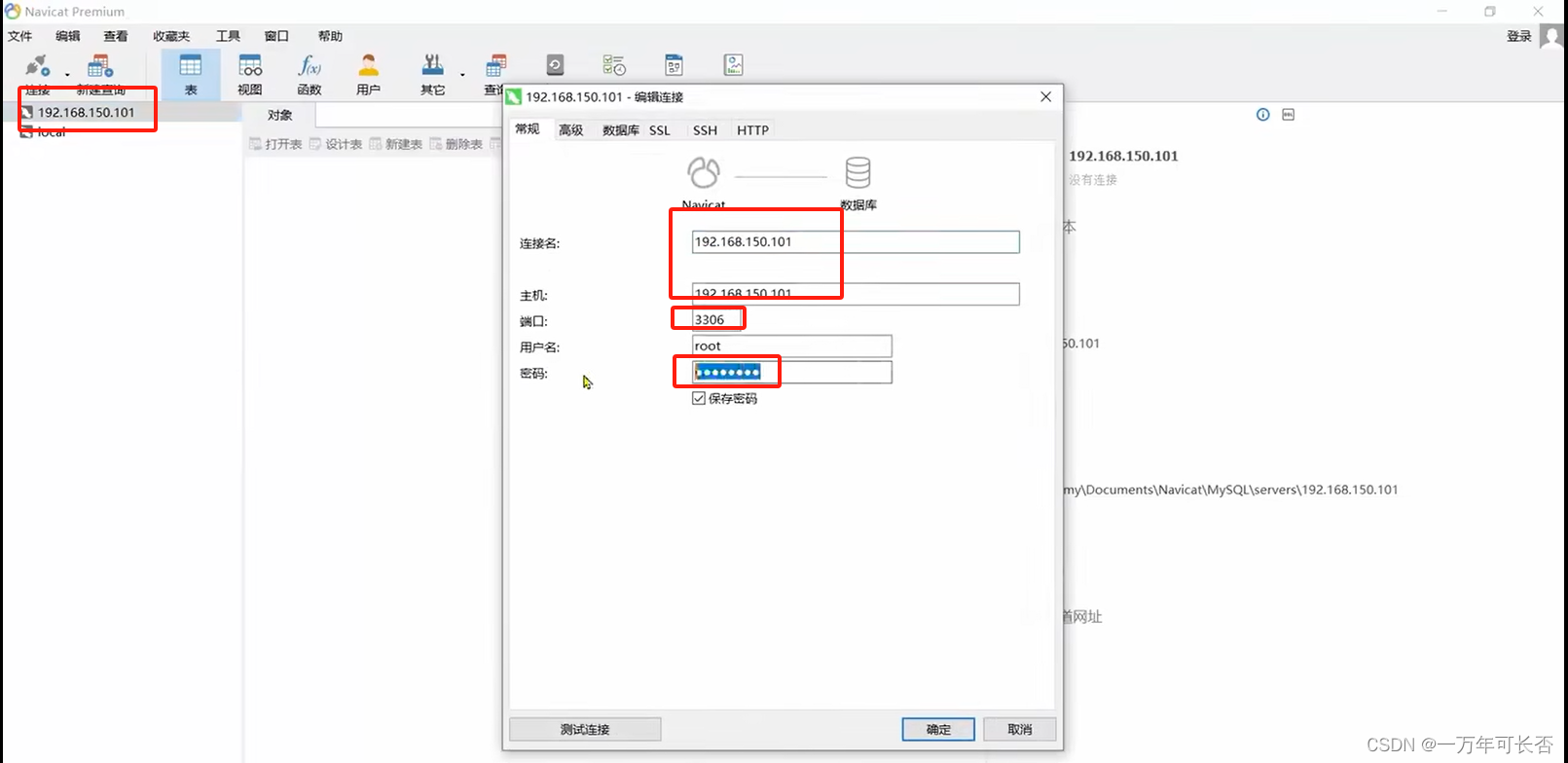Click the 取消 button
Image resolution: width=1568 pixels, height=763 pixels.
1019,729
